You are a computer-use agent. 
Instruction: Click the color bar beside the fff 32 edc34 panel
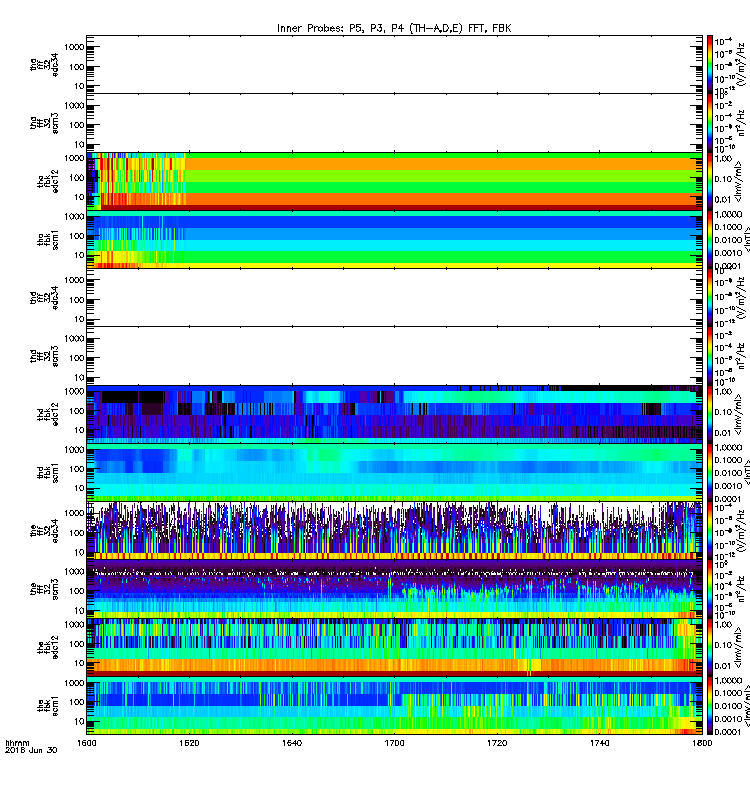coord(709,531)
